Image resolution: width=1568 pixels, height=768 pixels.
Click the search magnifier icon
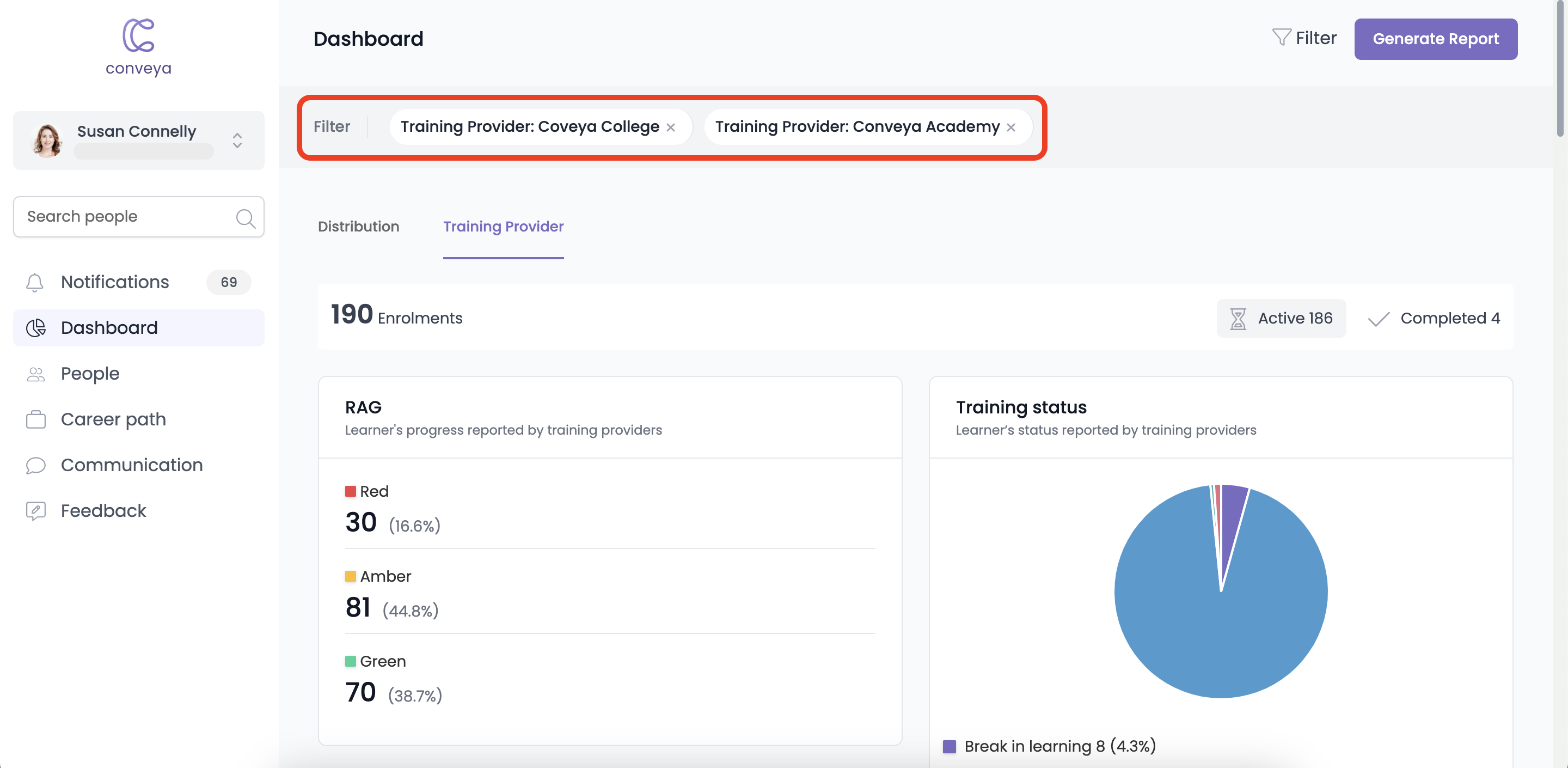pos(246,217)
